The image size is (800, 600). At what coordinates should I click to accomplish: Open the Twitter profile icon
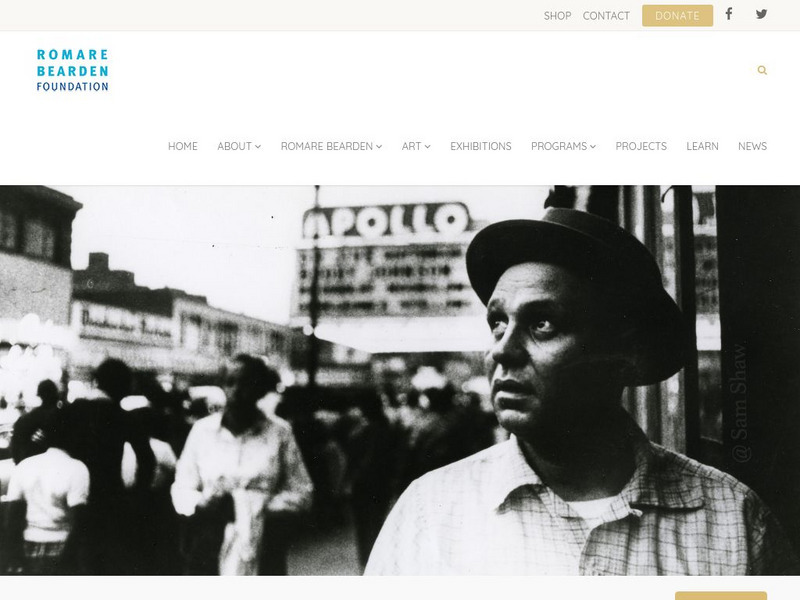(x=761, y=14)
